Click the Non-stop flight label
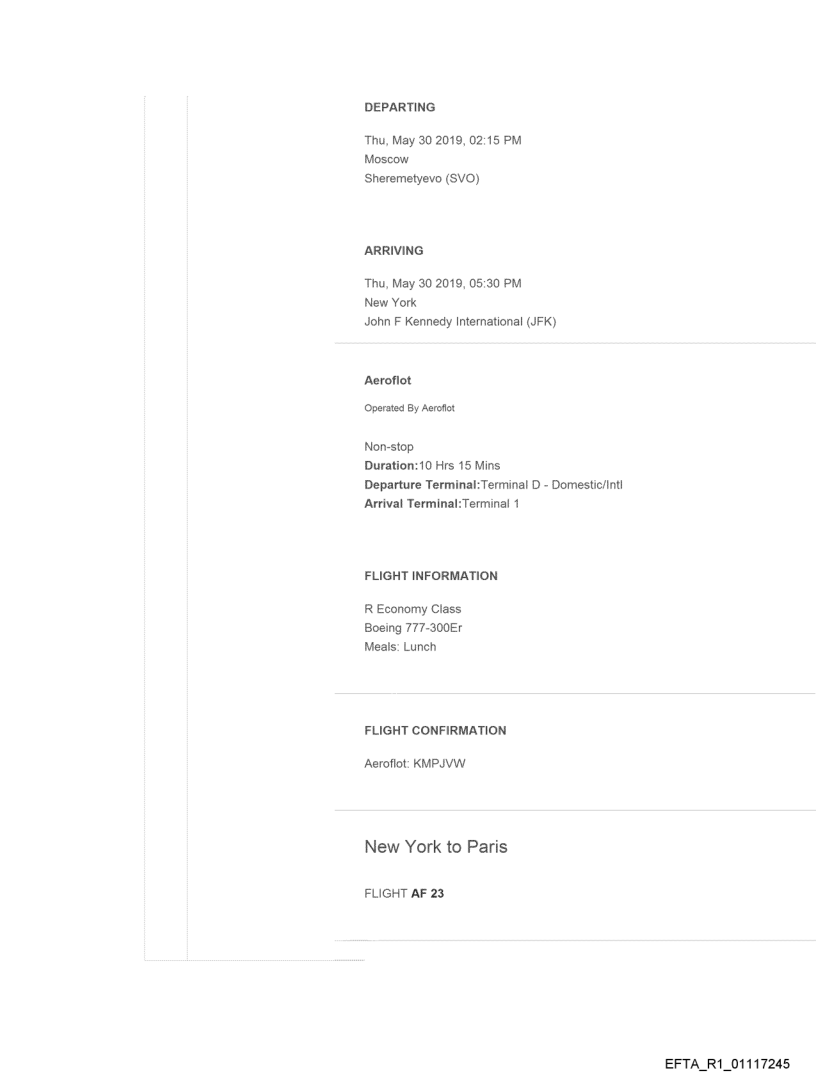This screenshot has height=1073, width=816. pos(391,448)
